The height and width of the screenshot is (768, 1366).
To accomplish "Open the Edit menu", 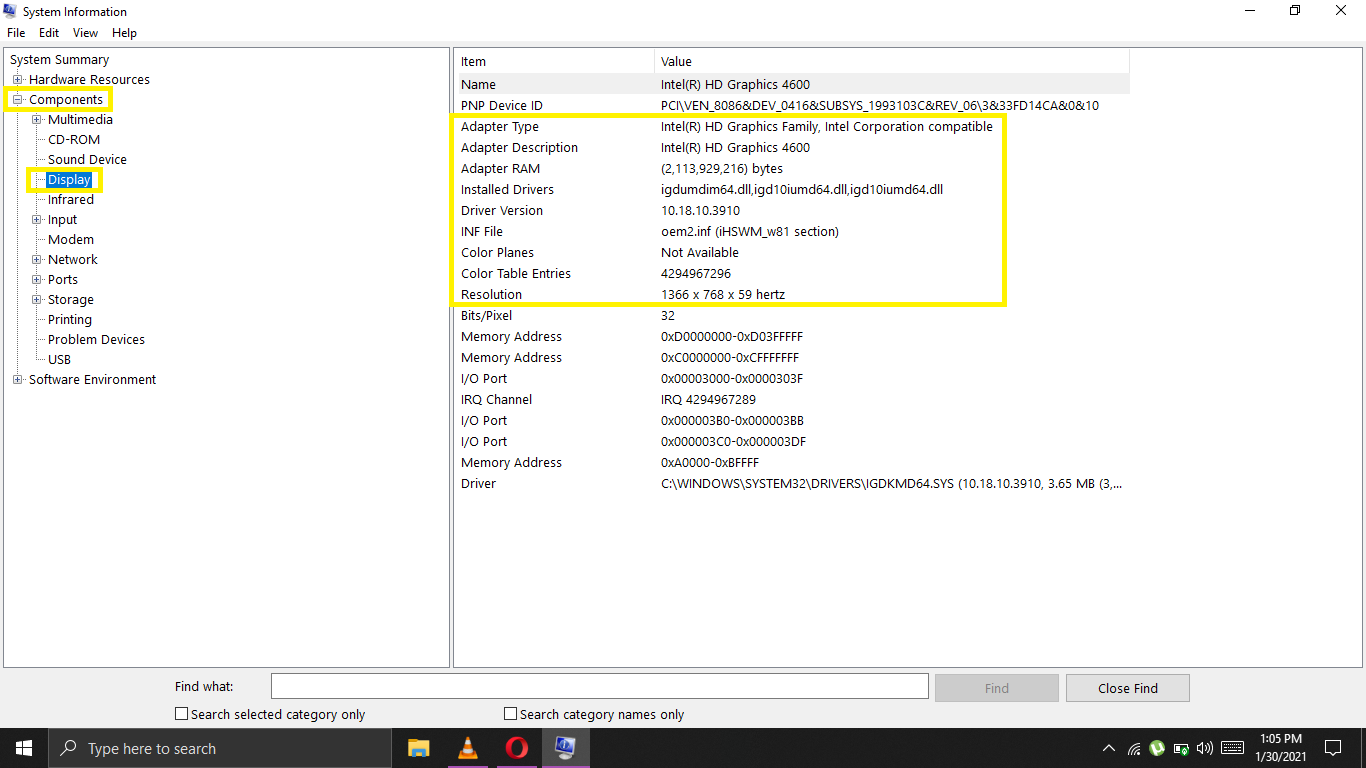I will point(49,33).
